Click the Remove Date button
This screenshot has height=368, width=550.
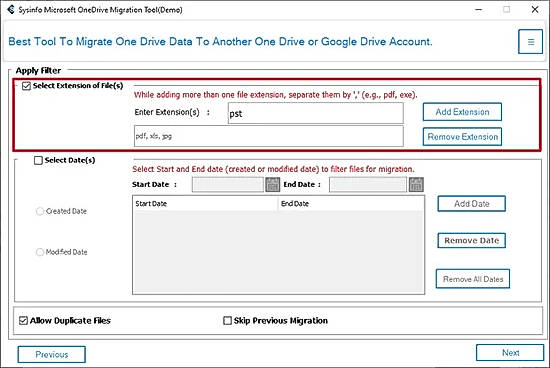[471, 240]
